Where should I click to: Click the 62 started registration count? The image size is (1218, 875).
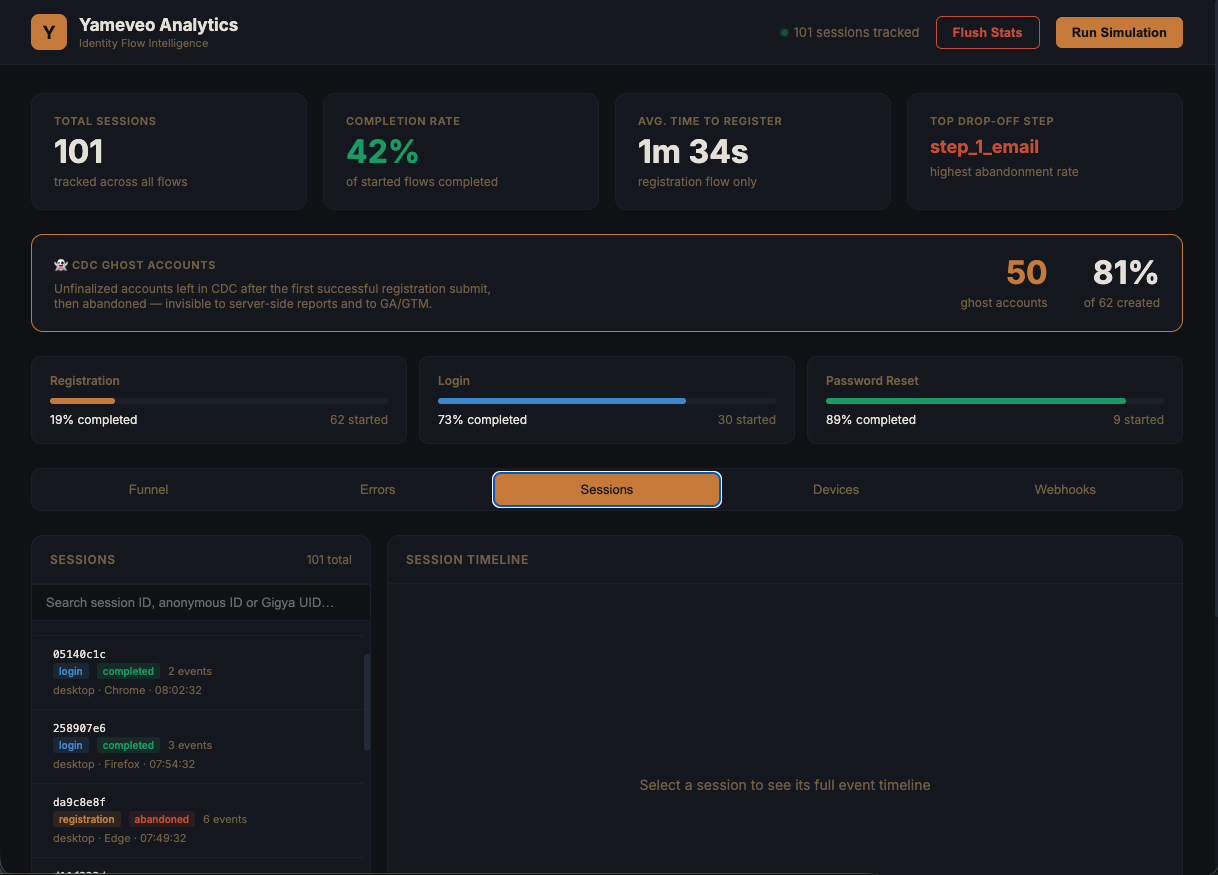[x=359, y=420]
